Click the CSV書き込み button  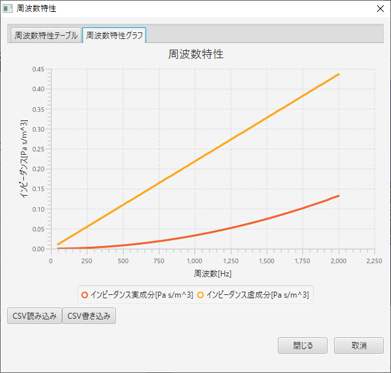(89, 315)
